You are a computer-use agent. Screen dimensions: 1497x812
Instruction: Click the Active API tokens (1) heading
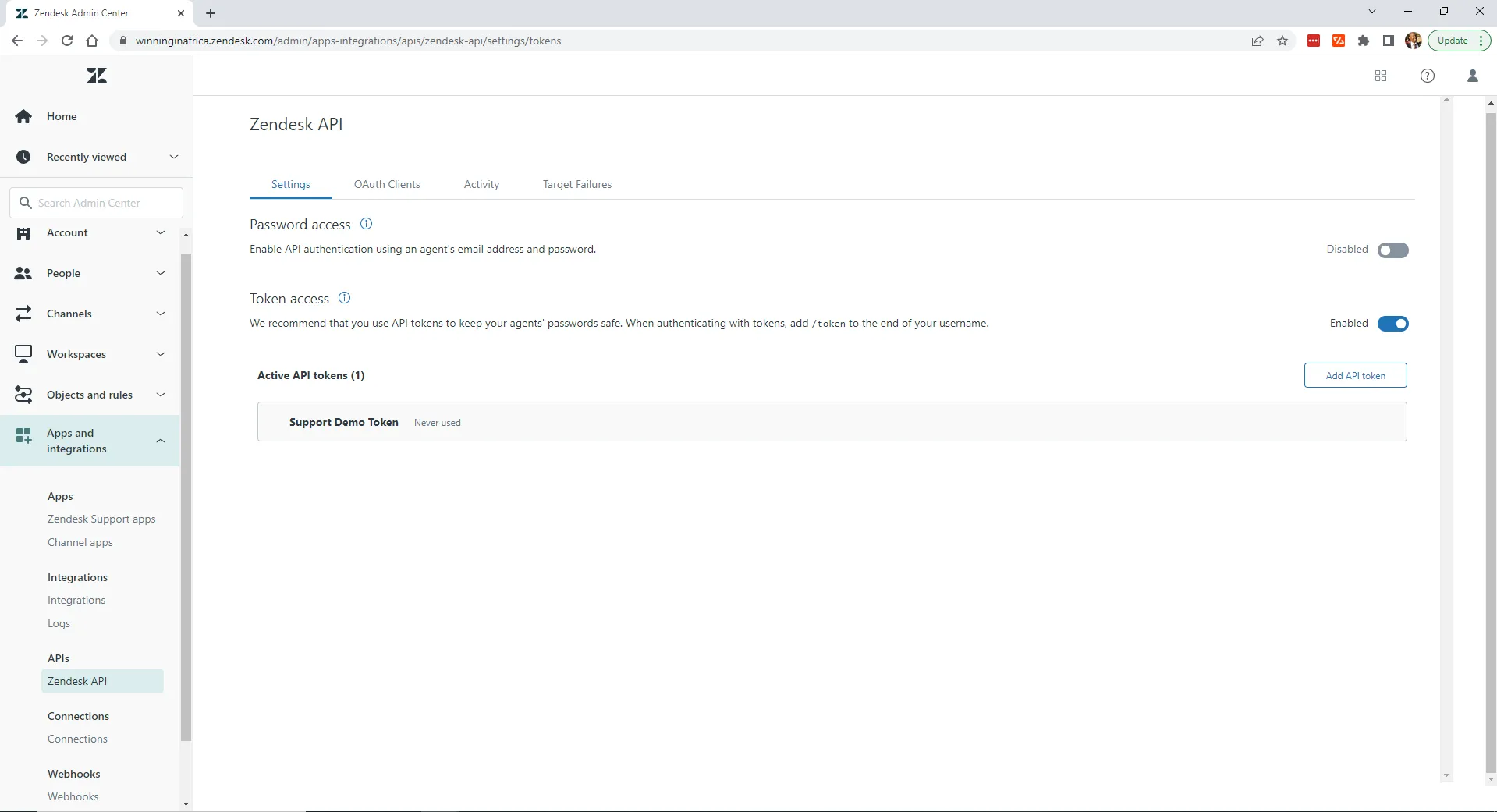[310, 375]
